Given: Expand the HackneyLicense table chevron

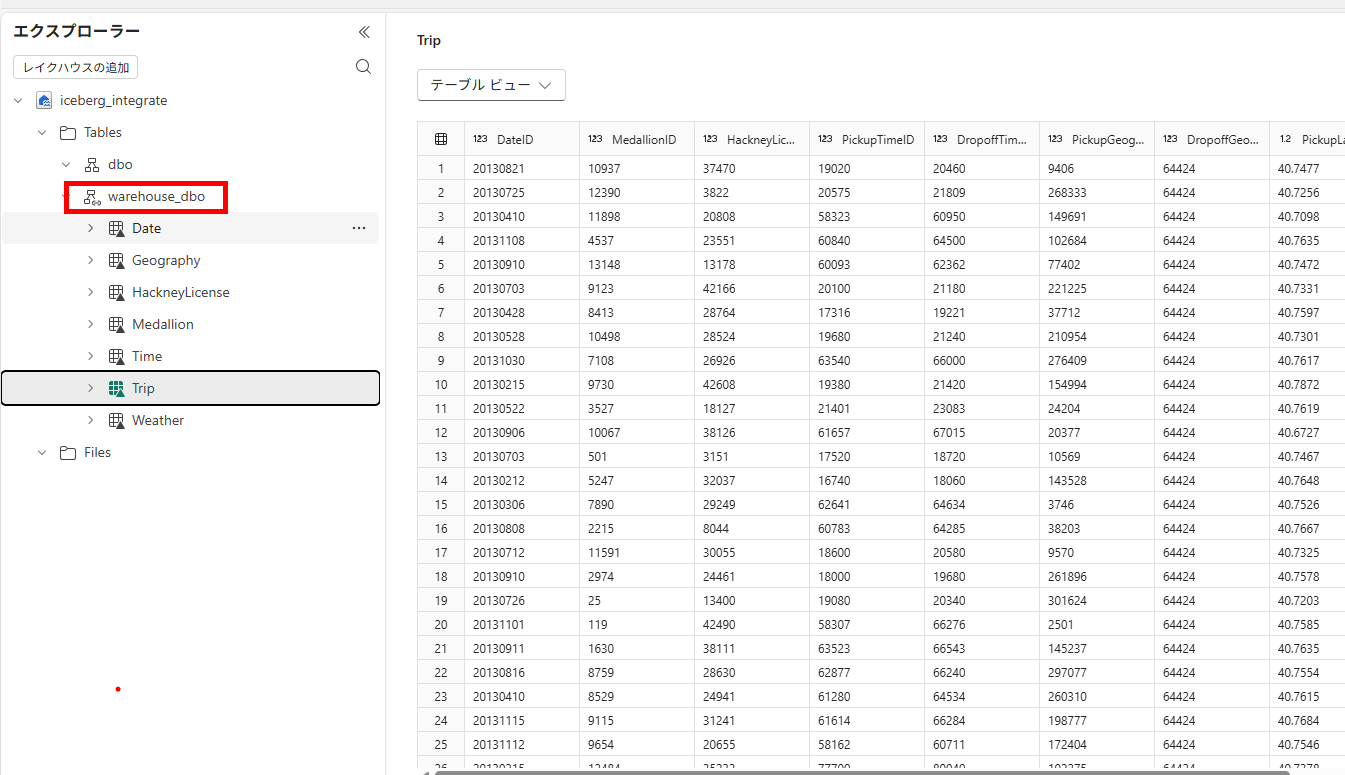Looking at the screenshot, I should (x=90, y=292).
